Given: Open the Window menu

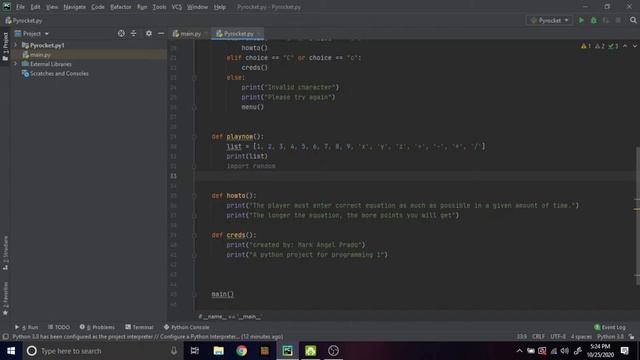Looking at the screenshot, I should (x=198, y=7).
